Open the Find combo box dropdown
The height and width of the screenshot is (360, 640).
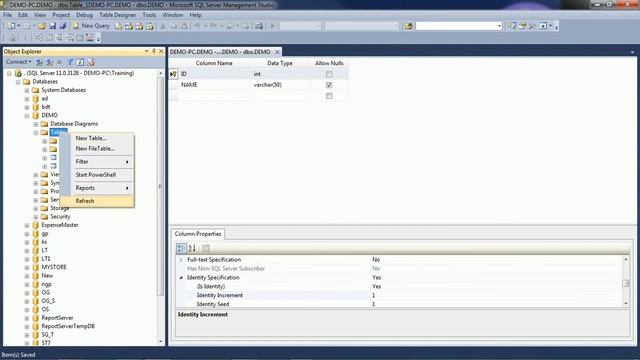click(499, 26)
